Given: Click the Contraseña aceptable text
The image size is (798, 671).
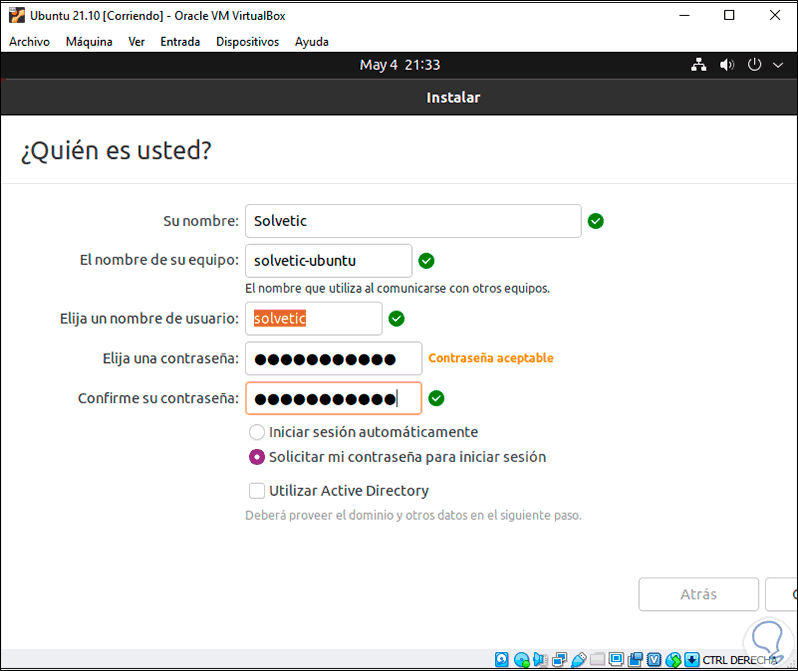Looking at the screenshot, I should 491,358.
